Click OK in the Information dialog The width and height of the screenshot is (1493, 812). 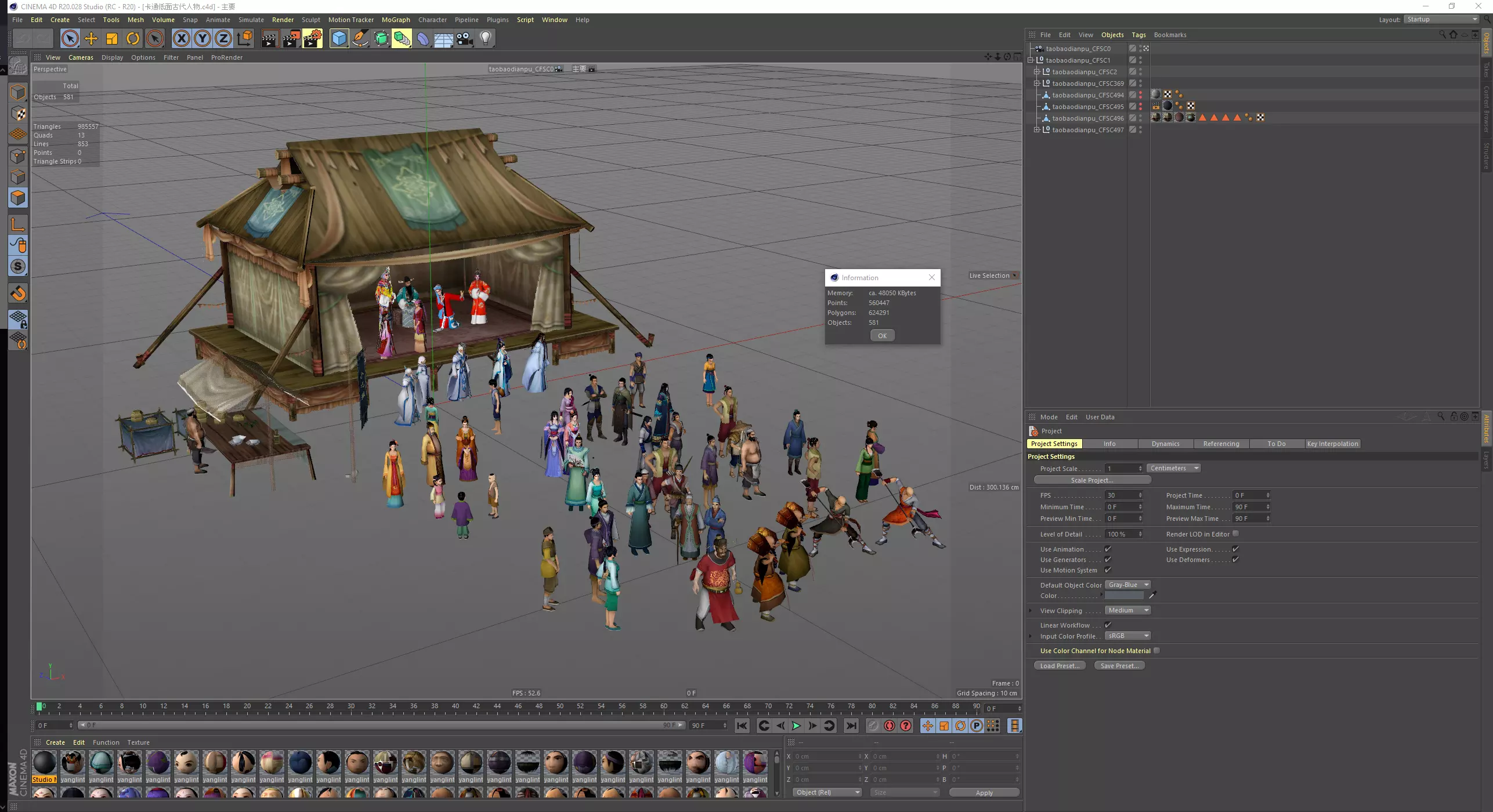click(882, 336)
